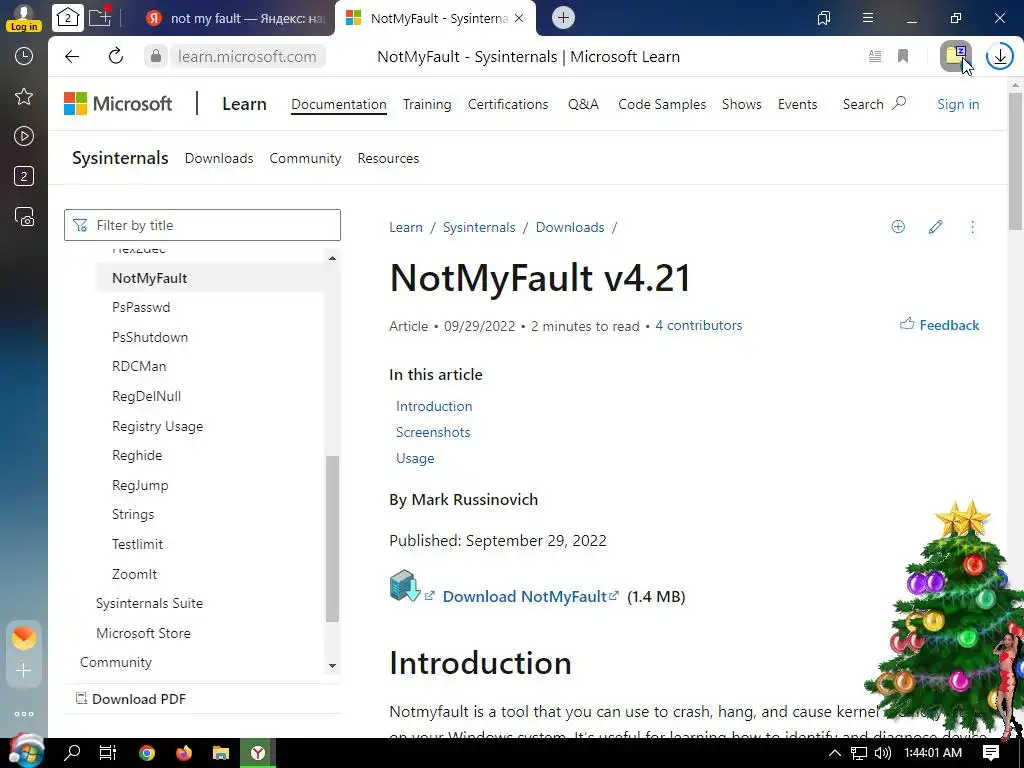
Task: Jump to the Screenshots section link
Action: tap(433, 432)
